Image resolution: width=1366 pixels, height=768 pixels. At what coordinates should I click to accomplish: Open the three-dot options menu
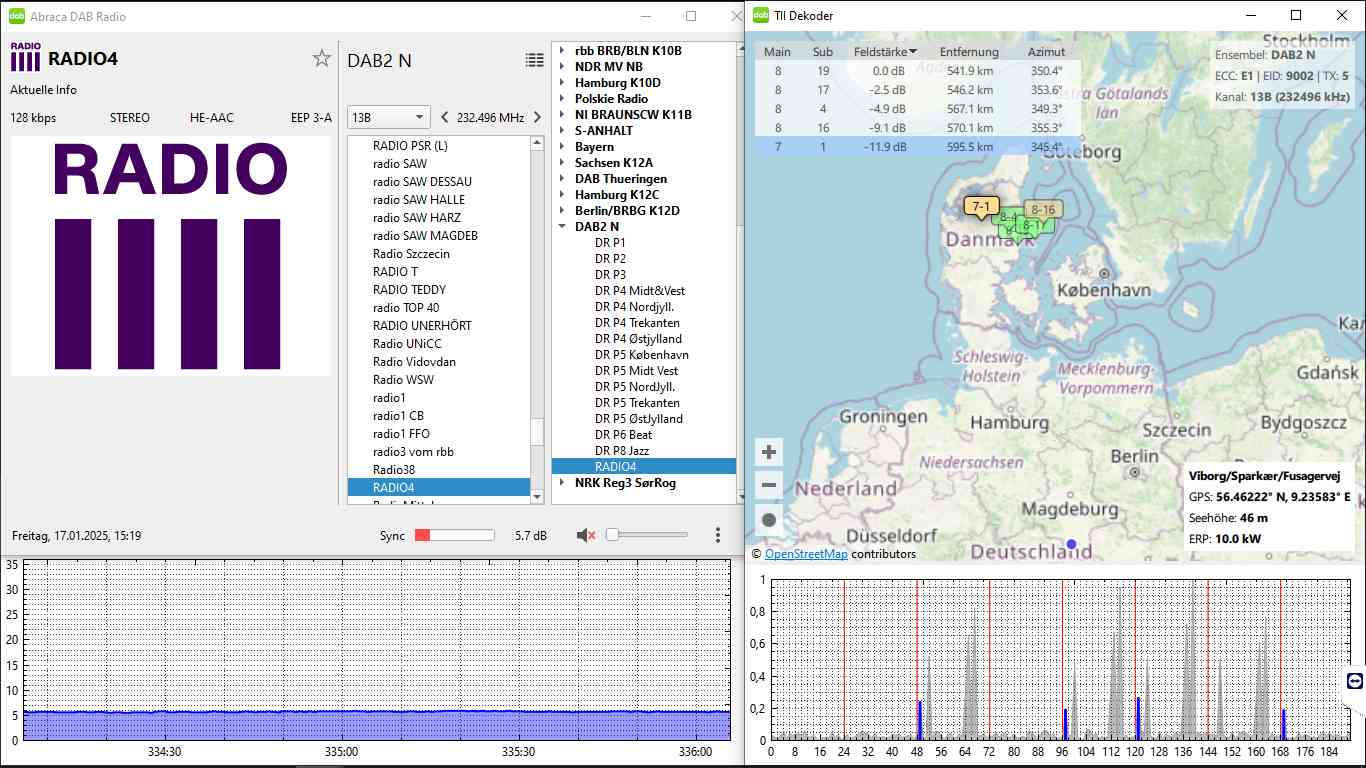pos(718,536)
